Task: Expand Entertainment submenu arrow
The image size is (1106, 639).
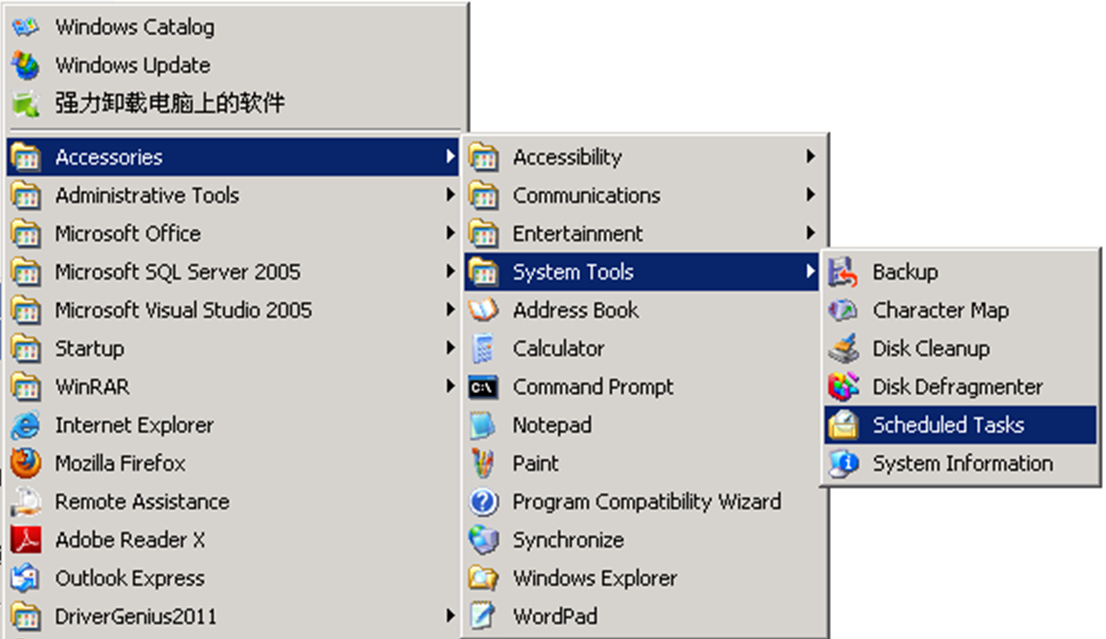Action: coord(810,233)
